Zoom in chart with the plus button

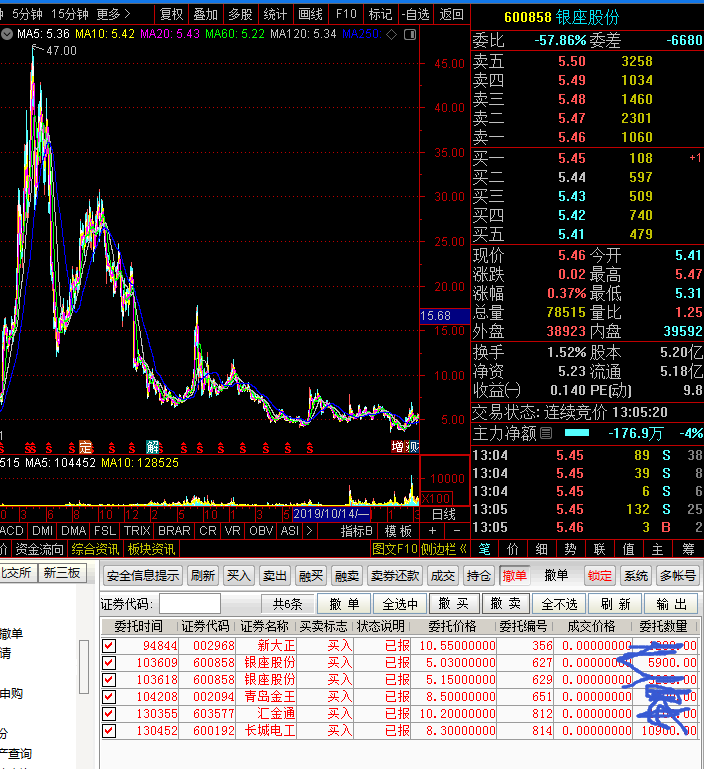[x=432, y=531]
